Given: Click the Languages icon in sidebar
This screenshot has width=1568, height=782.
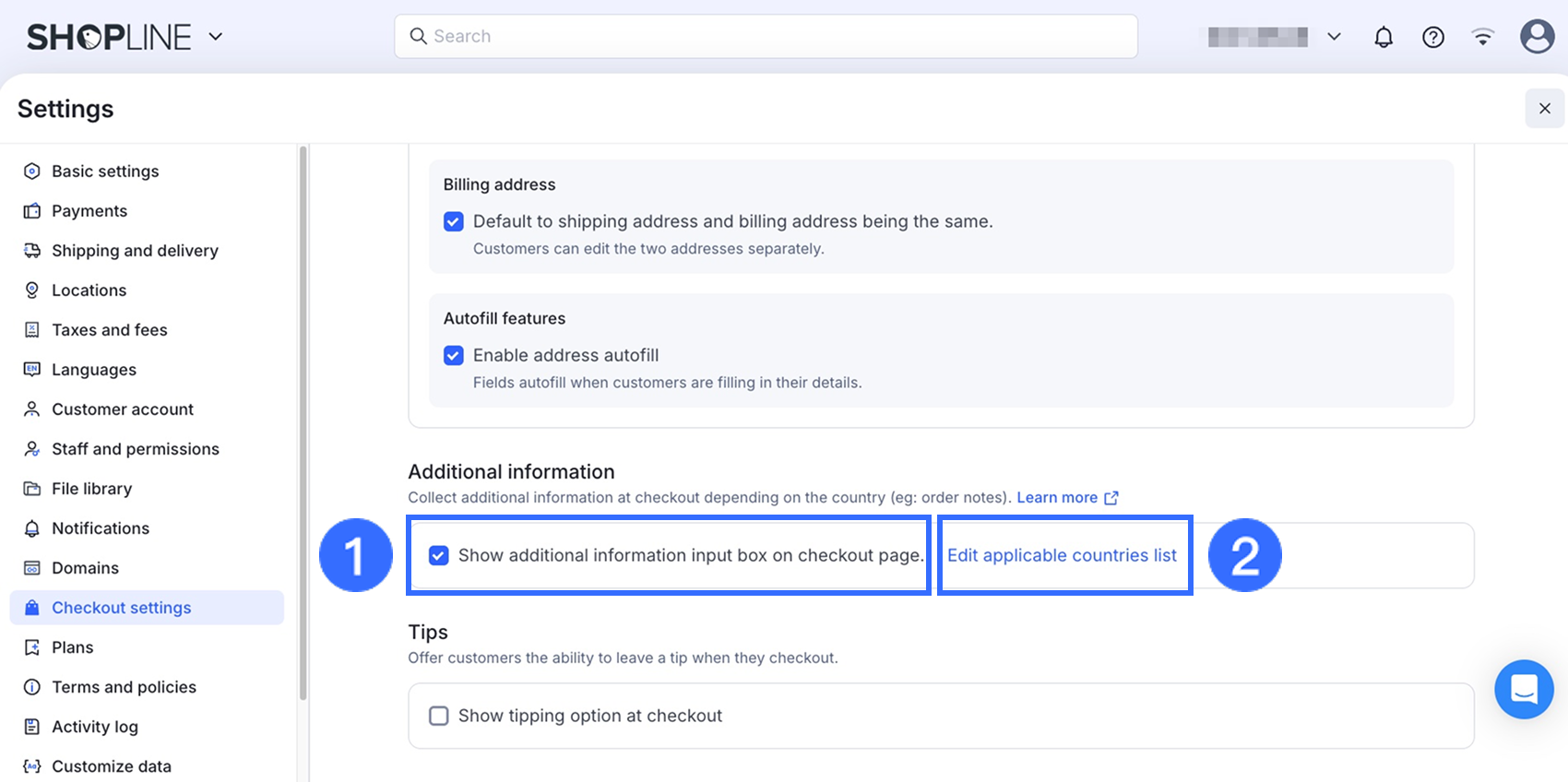Looking at the screenshot, I should tap(32, 370).
